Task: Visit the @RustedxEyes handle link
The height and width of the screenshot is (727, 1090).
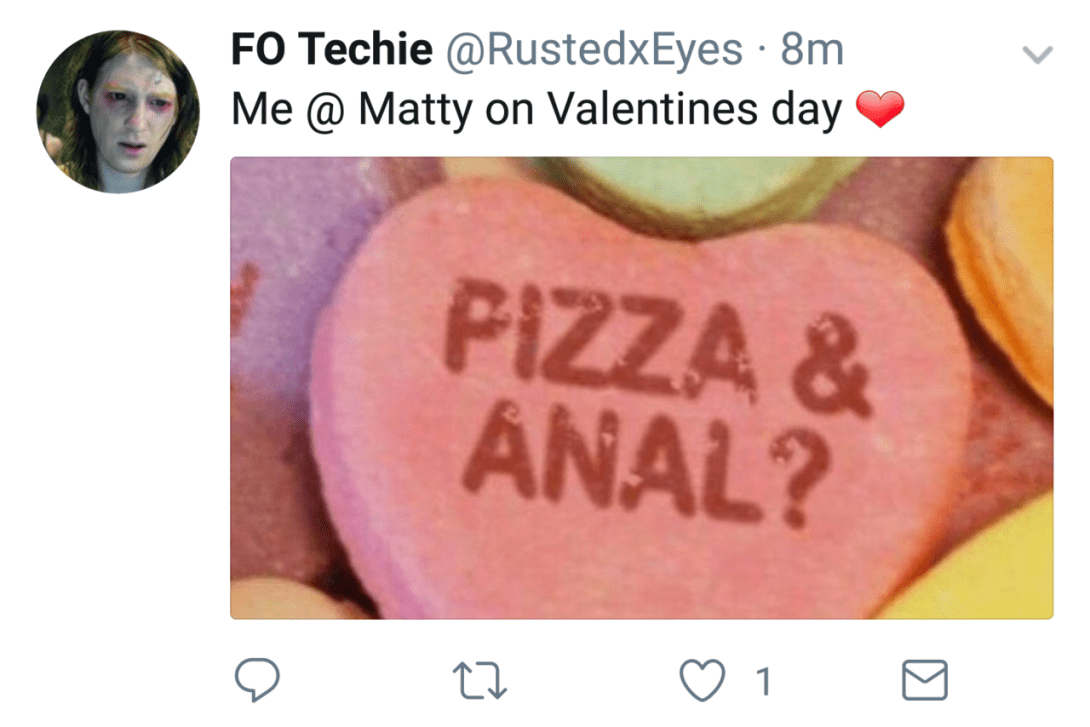Action: click(594, 50)
